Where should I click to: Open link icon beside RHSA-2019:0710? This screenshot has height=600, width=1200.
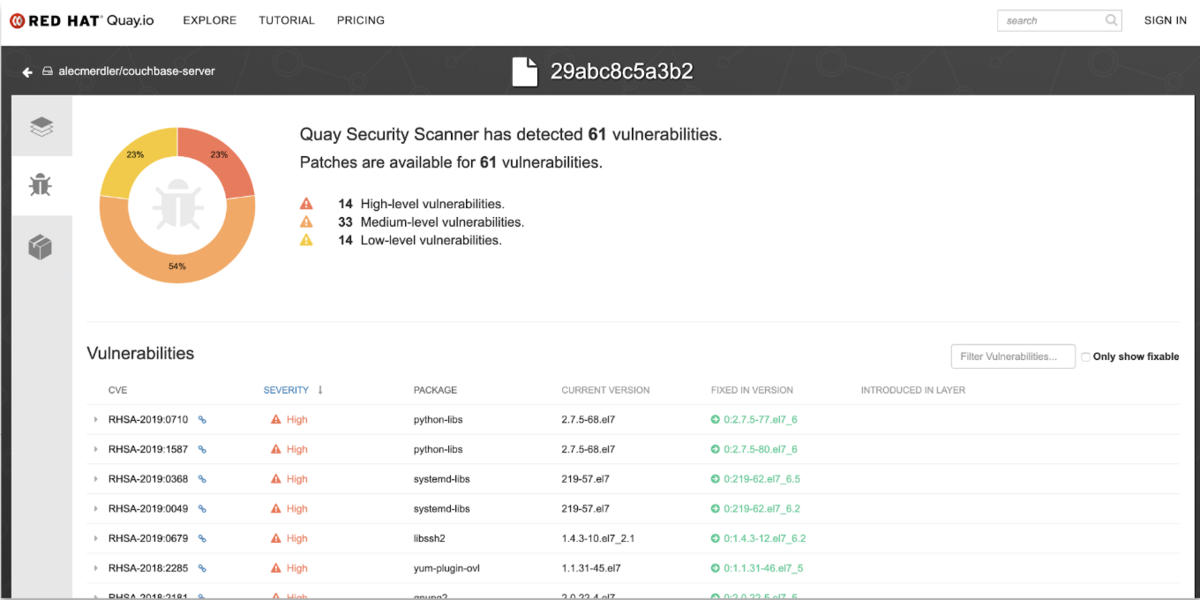(202, 420)
